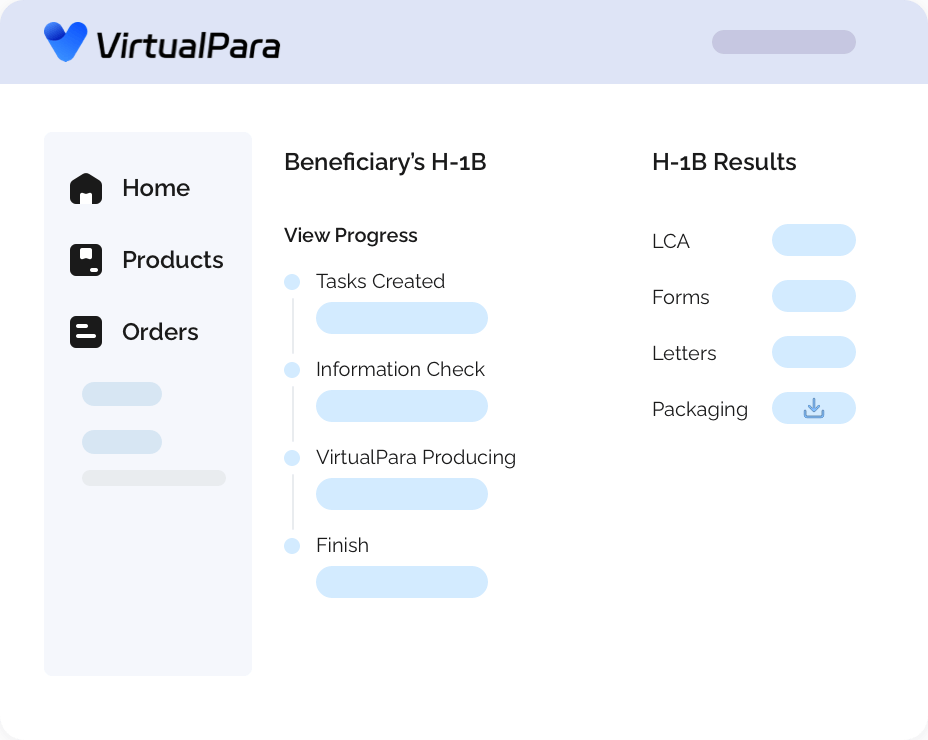Click the VirtualPara Producing step dot
928x740 pixels.
pos(292,458)
